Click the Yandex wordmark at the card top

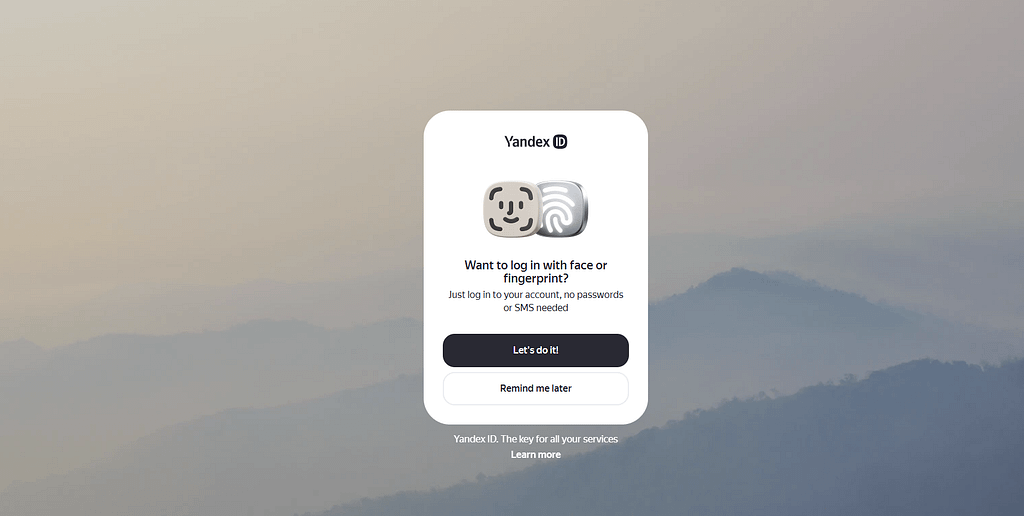click(527, 142)
